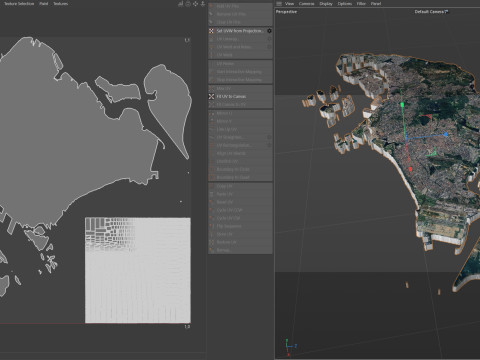
Task: Select teardrop-shaped UV island in canvas
Action: 170,110
